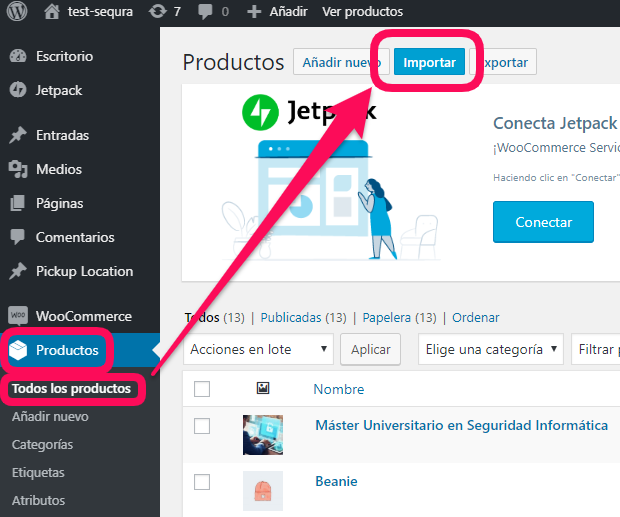Screen dimensions: 620x517
Task: Open Entradas menu item
Action: click(62, 135)
